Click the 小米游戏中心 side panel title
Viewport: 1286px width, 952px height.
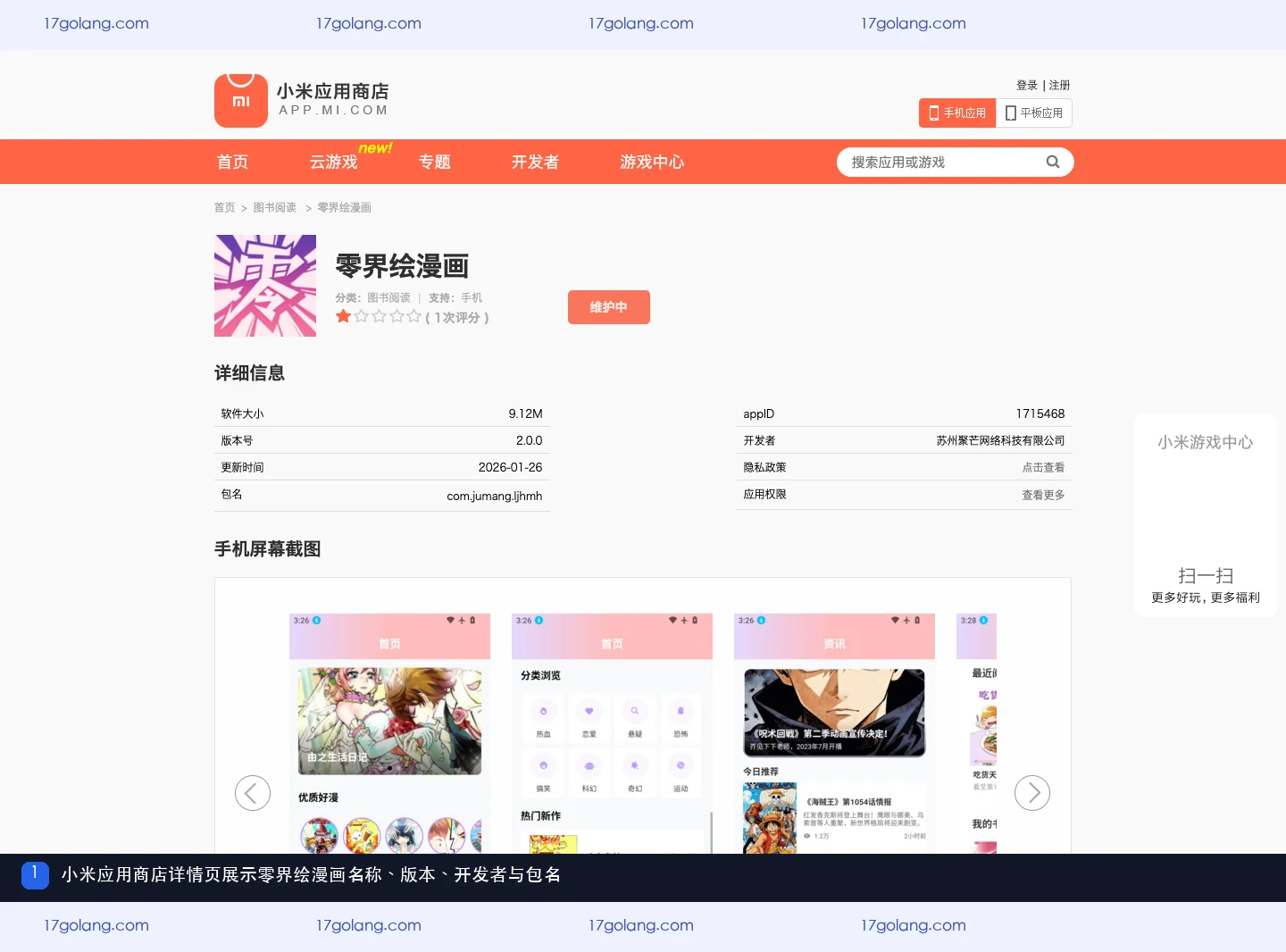click(1206, 442)
